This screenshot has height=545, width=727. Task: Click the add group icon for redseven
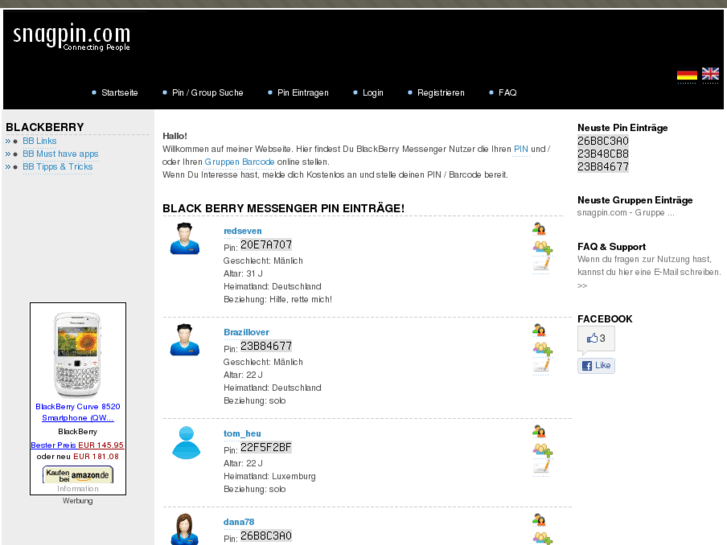click(x=542, y=247)
